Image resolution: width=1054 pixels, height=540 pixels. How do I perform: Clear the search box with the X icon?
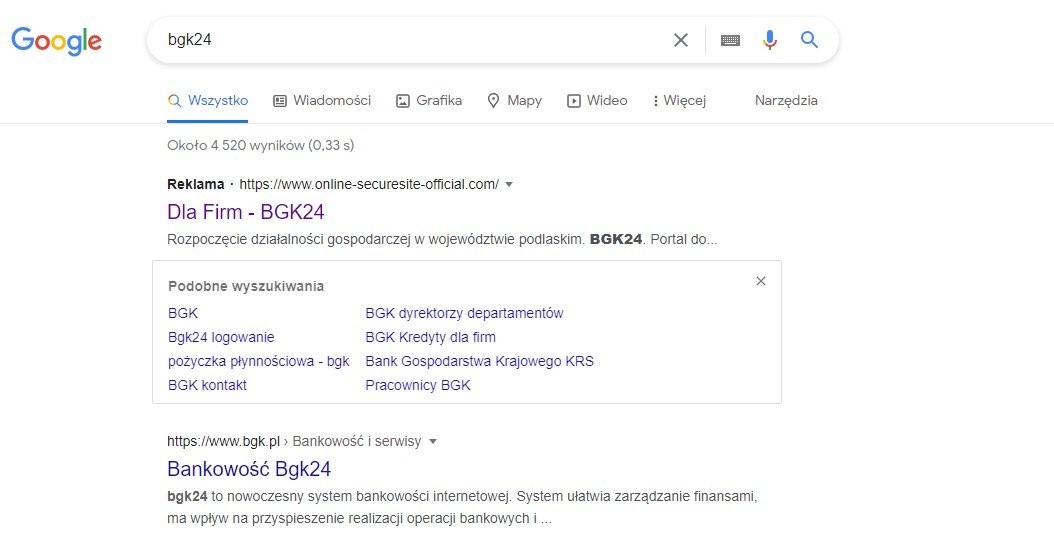coord(681,40)
